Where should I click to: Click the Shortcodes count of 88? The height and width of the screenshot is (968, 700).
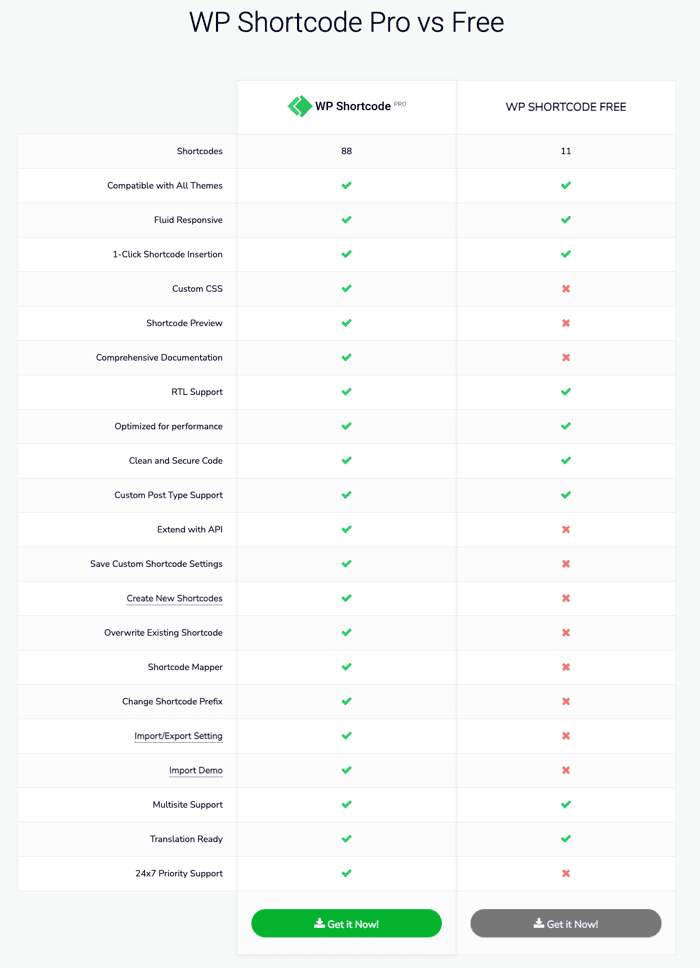click(346, 151)
